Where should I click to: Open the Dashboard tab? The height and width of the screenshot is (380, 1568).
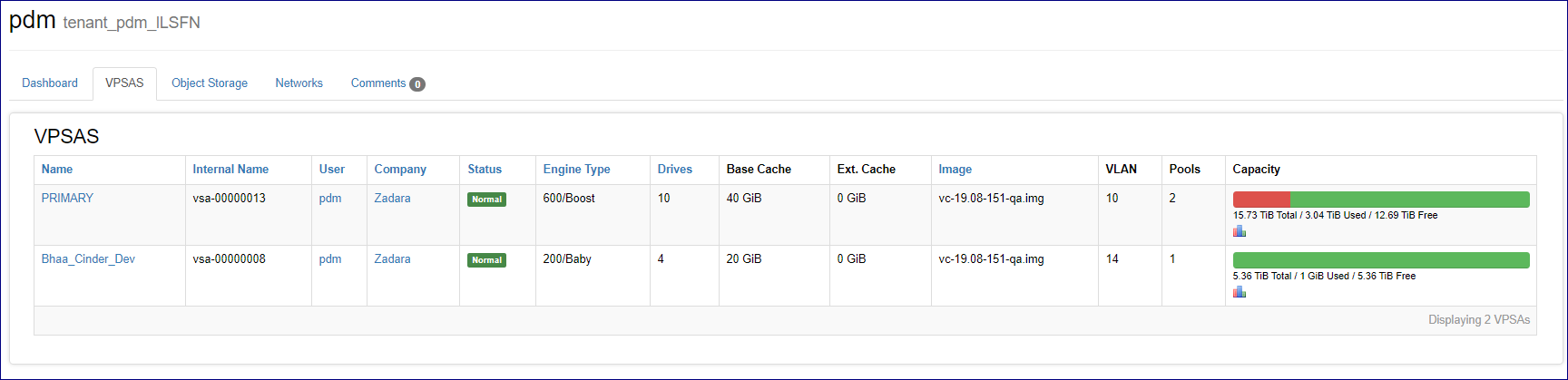point(50,83)
